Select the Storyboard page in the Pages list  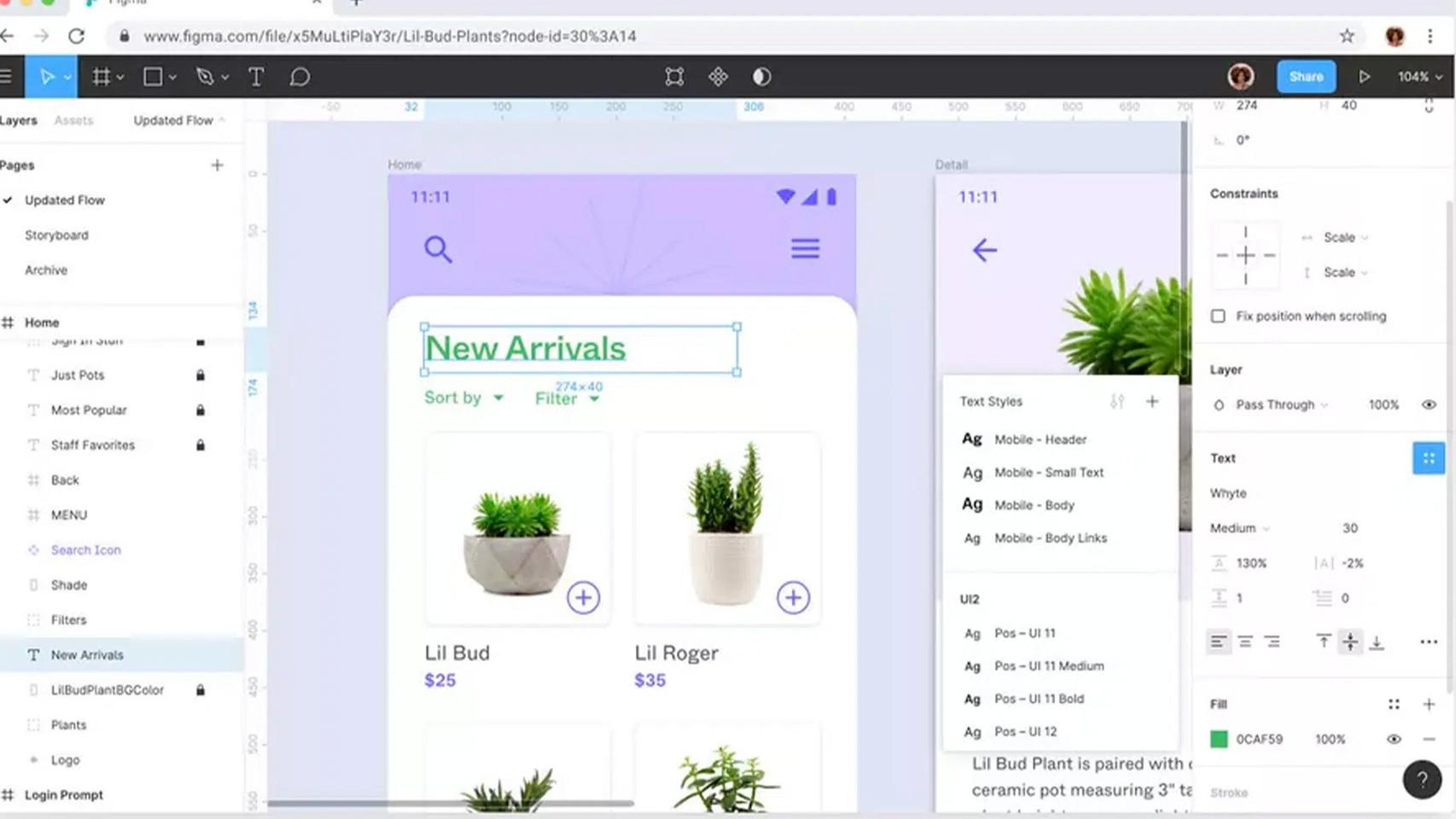(x=57, y=235)
